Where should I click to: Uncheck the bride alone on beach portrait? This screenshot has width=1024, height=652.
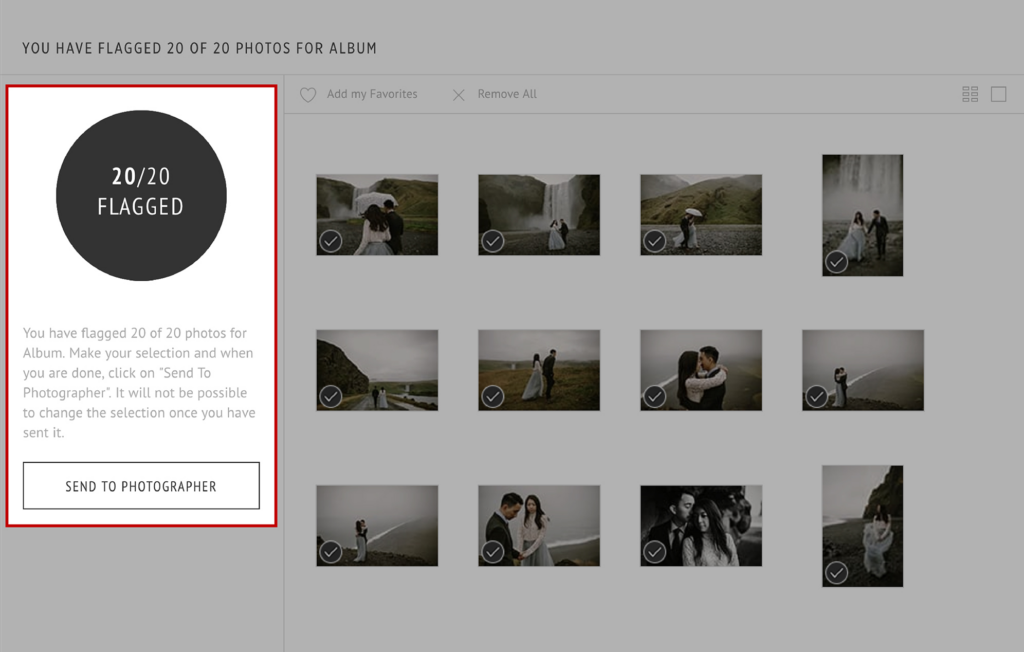click(x=836, y=573)
